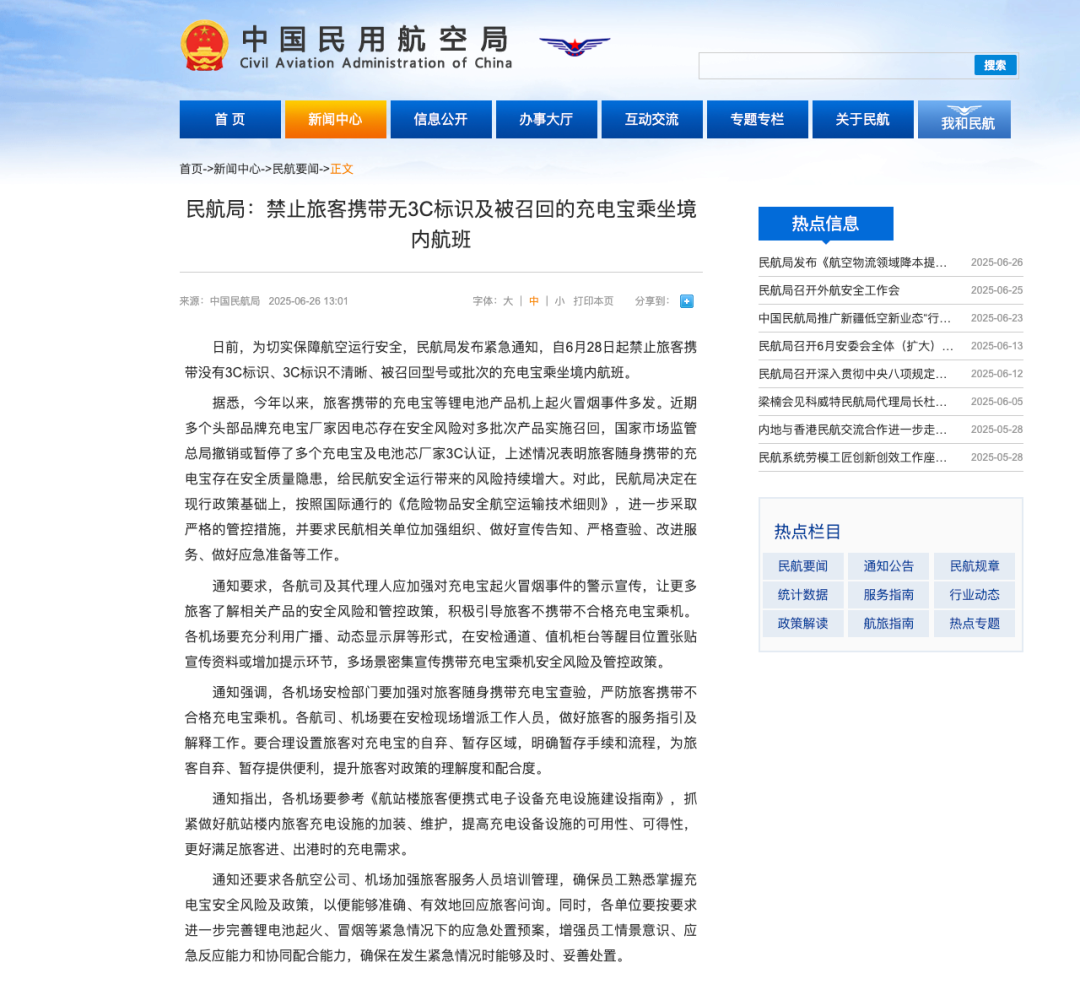Click 民航要闻 in the breadcrumb
Screen dimensions: 1080x984
(295, 169)
